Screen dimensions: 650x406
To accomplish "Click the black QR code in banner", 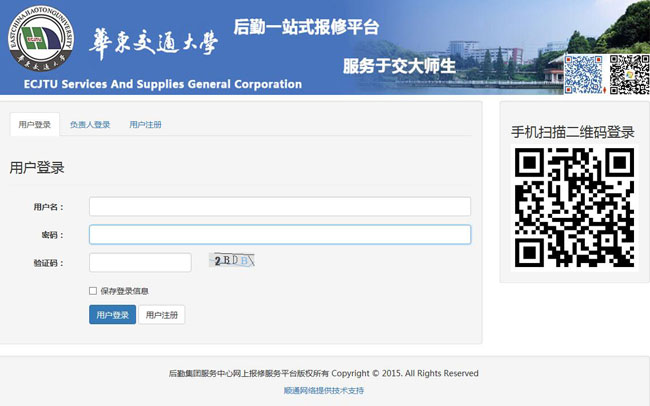I will (x=629, y=75).
